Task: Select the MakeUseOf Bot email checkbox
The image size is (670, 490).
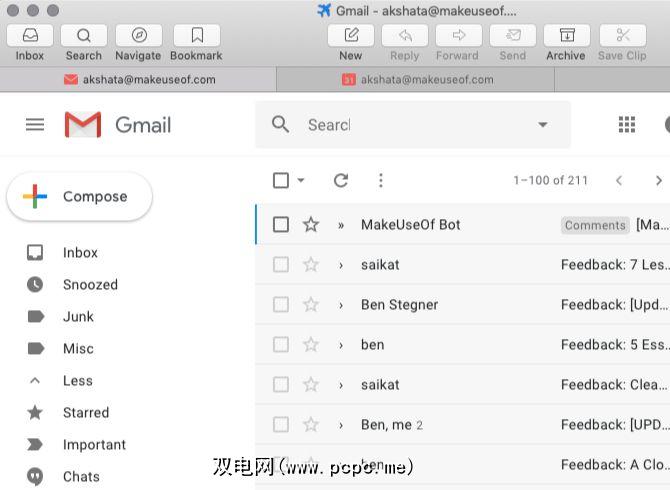Action: pos(281,224)
